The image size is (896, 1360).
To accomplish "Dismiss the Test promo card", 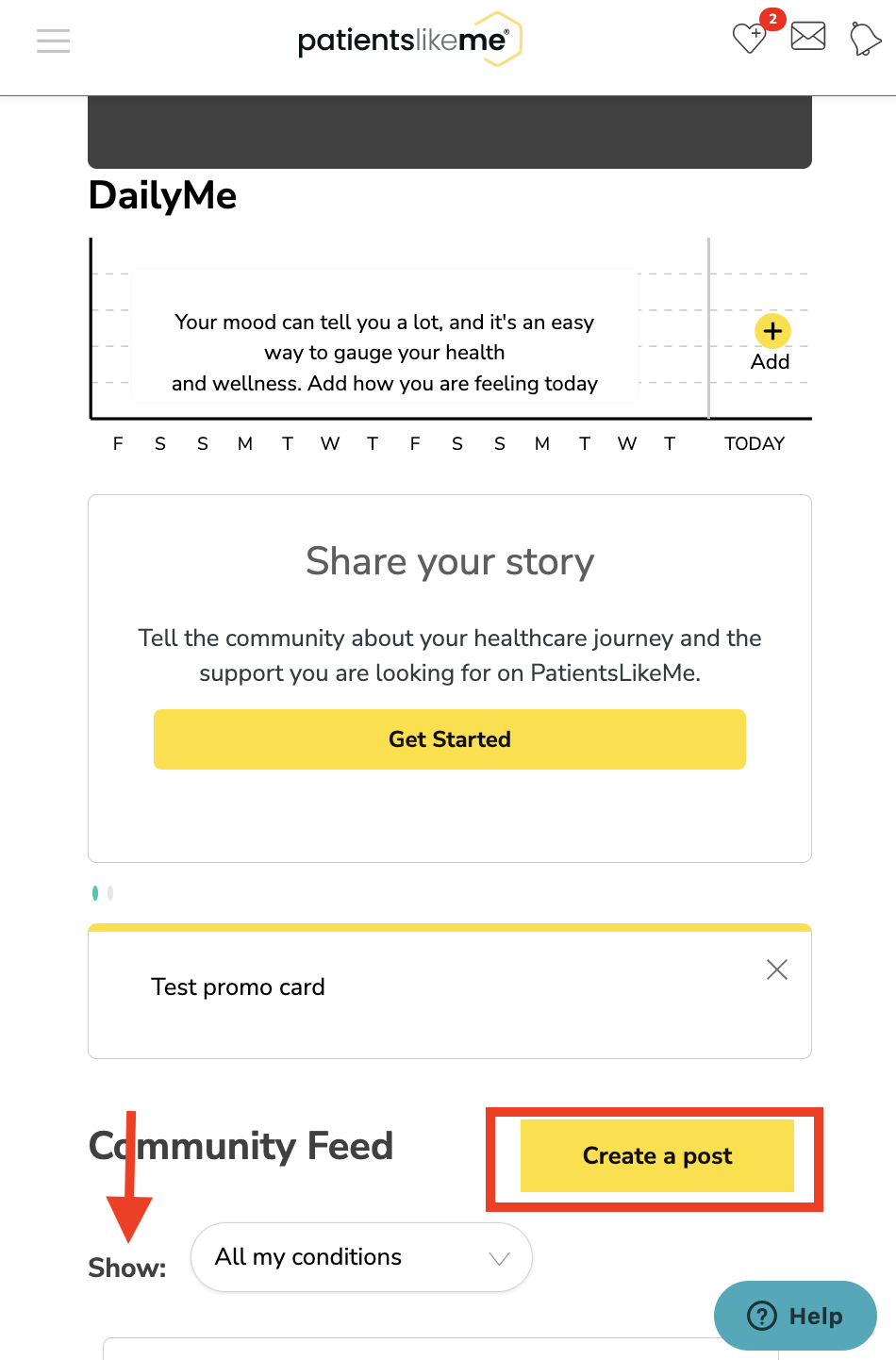I will [777, 970].
